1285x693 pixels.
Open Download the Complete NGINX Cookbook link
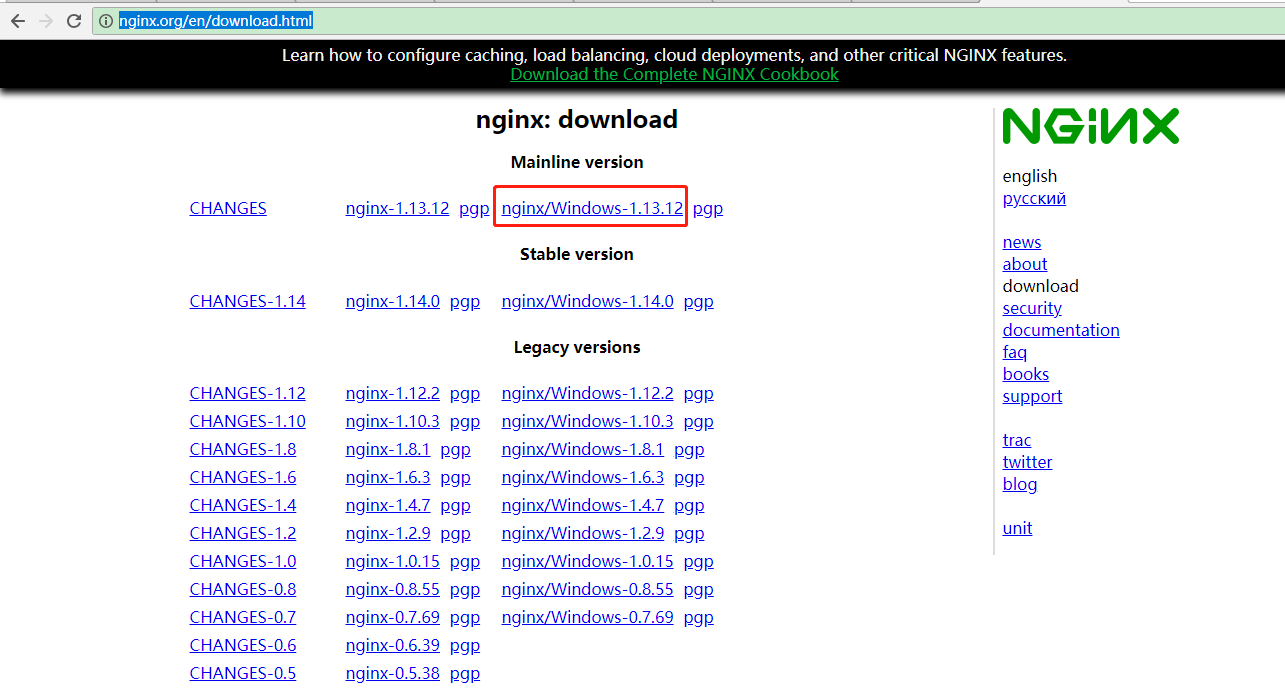[674, 74]
